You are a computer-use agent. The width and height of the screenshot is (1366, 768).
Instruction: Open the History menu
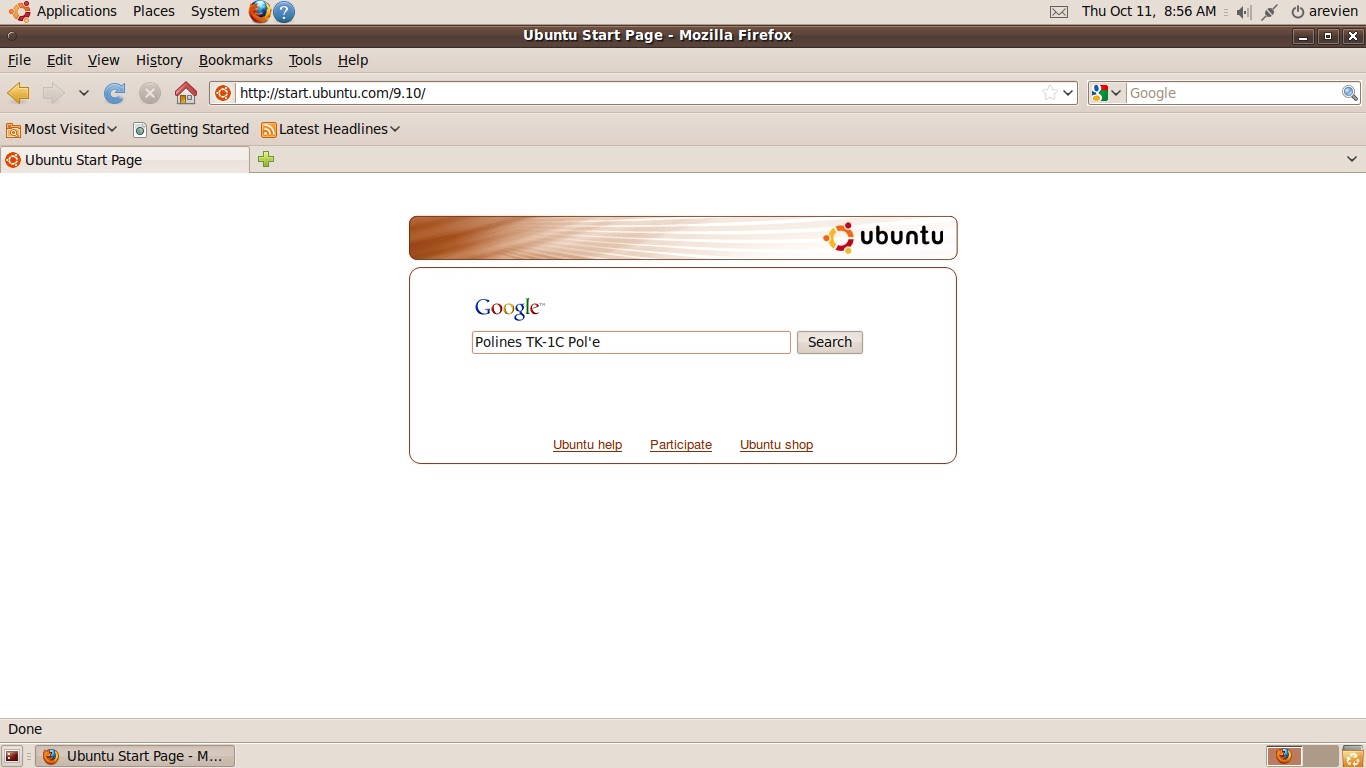pos(159,60)
